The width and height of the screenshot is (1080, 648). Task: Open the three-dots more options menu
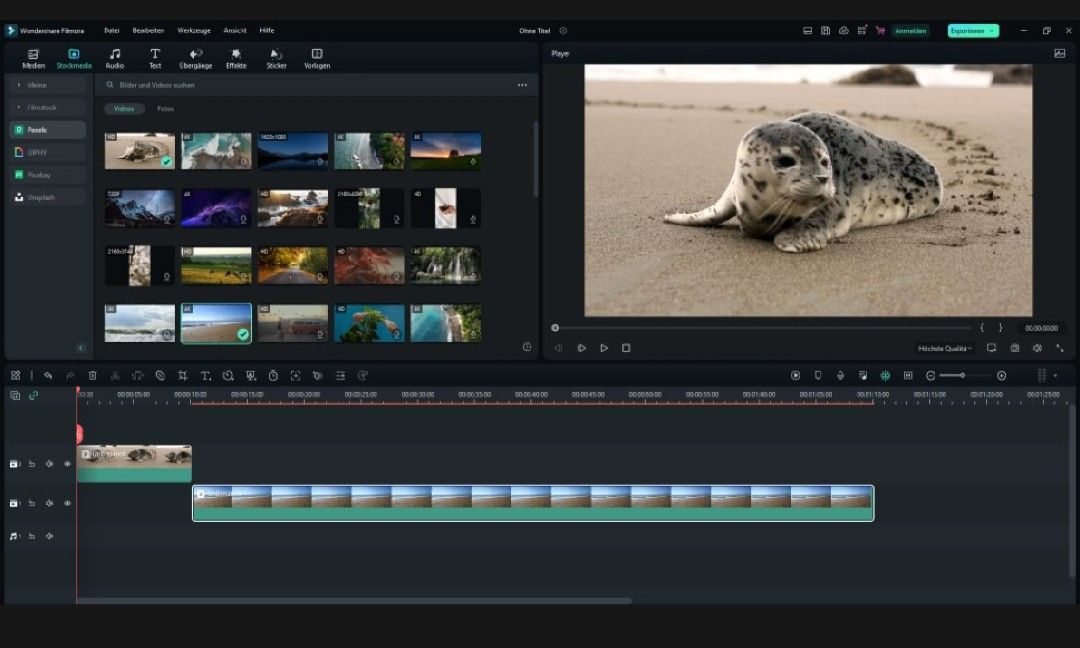click(522, 85)
